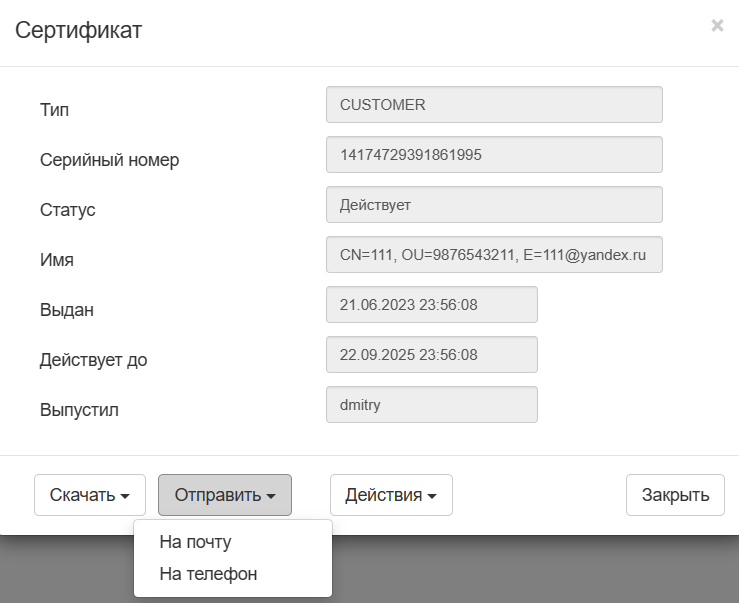The image size is (739, 603).
Task: Close the Сертификат dialog with the X icon
Action: pyautogui.click(x=717, y=26)
